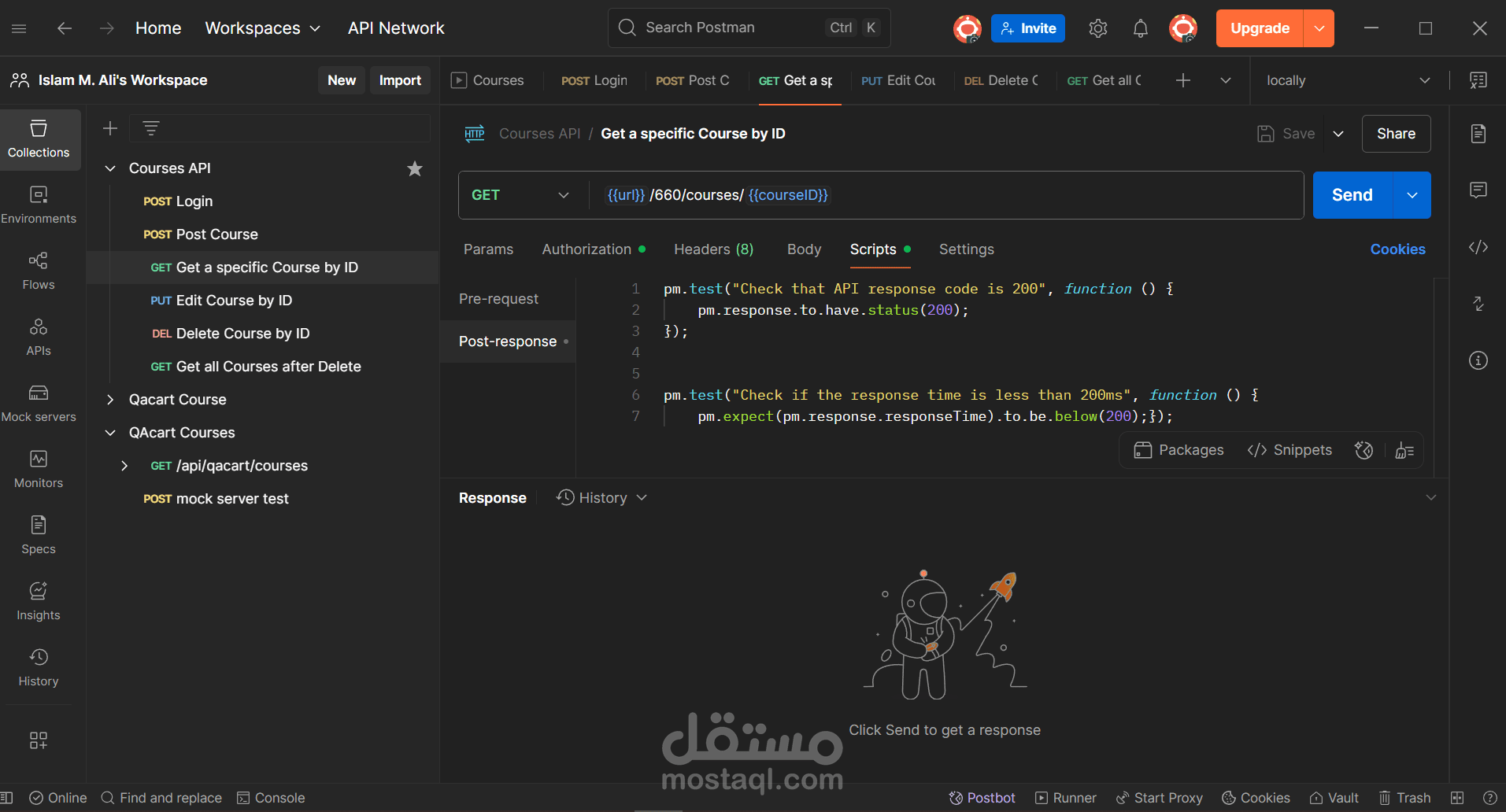The image size is (1506, 812).
Task: Go back with the left arrow
Action: point(65,28)
